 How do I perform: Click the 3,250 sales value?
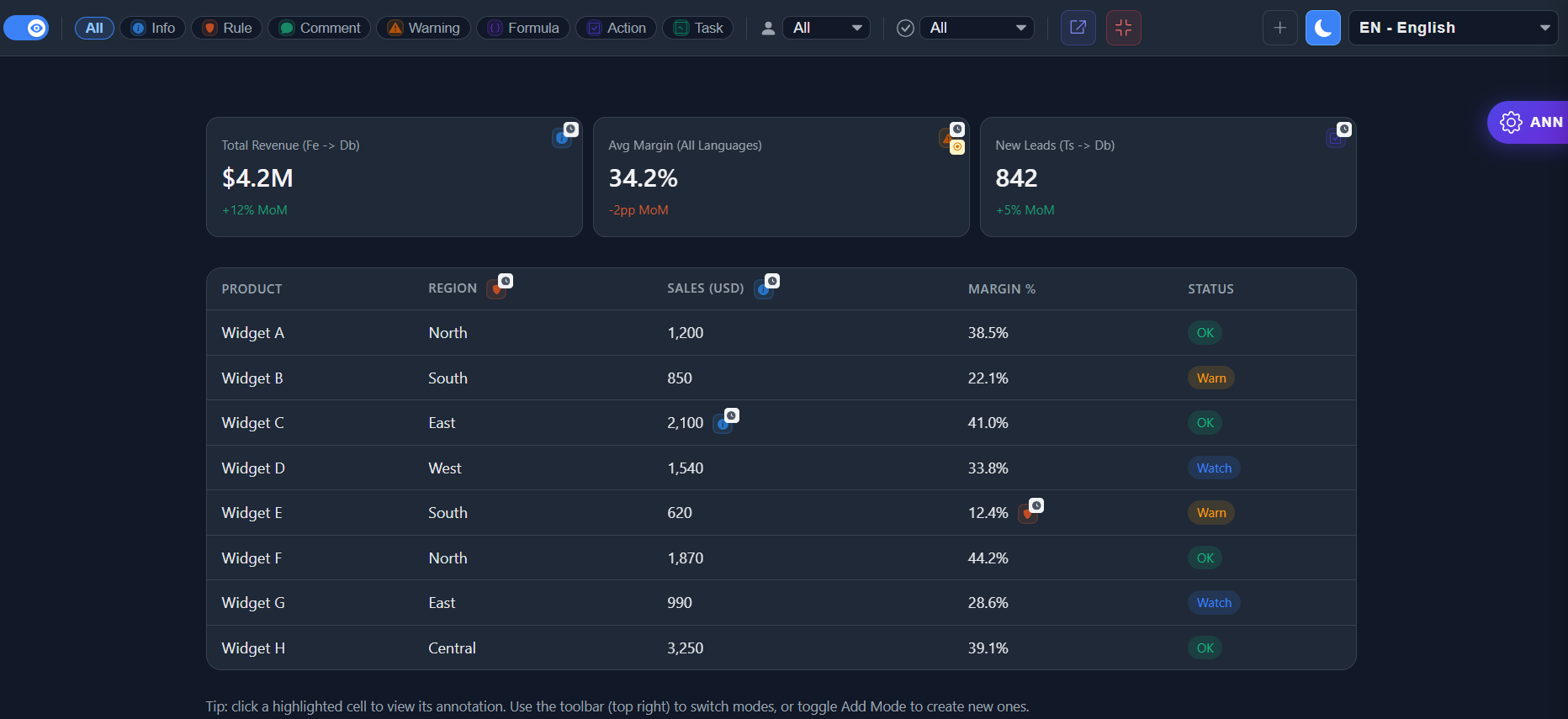686,648
